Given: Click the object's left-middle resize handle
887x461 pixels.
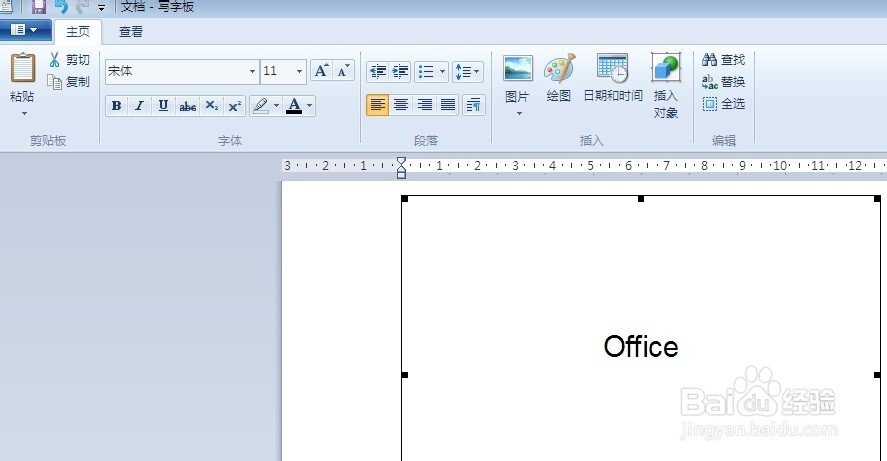Looking at the screenshot, I should tap(404, 374).
